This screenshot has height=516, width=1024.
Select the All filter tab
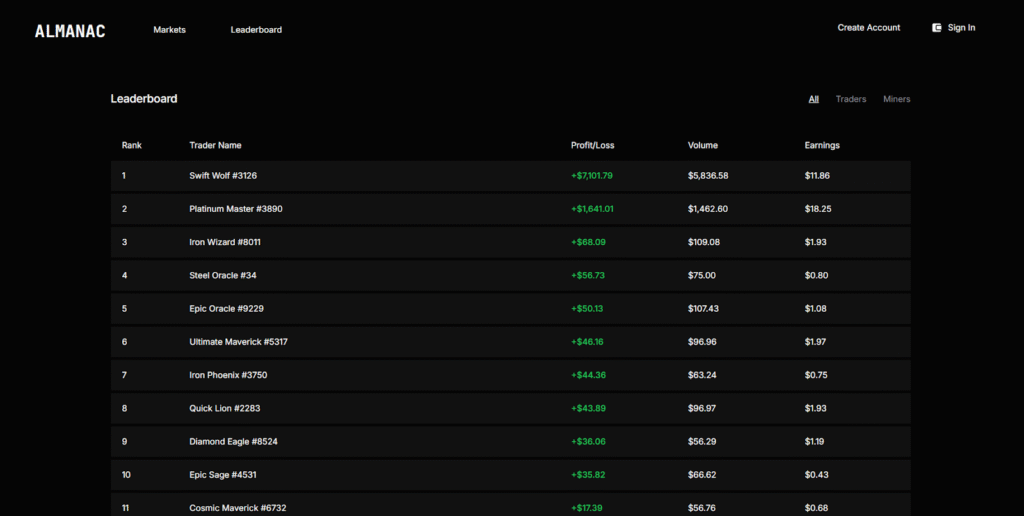(813, 99)
